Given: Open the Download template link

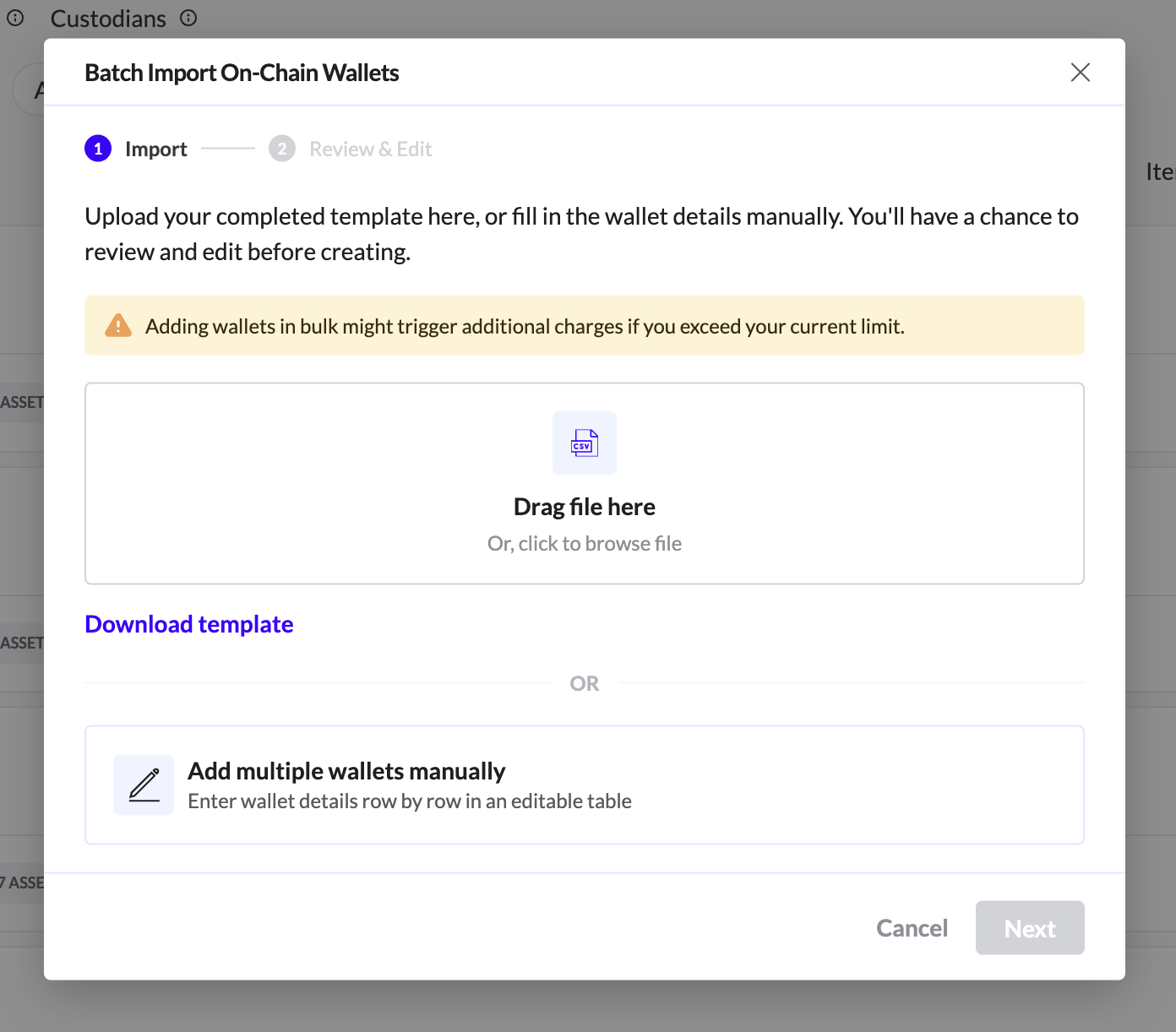Looking at the screenshot, I should [189, 624].
